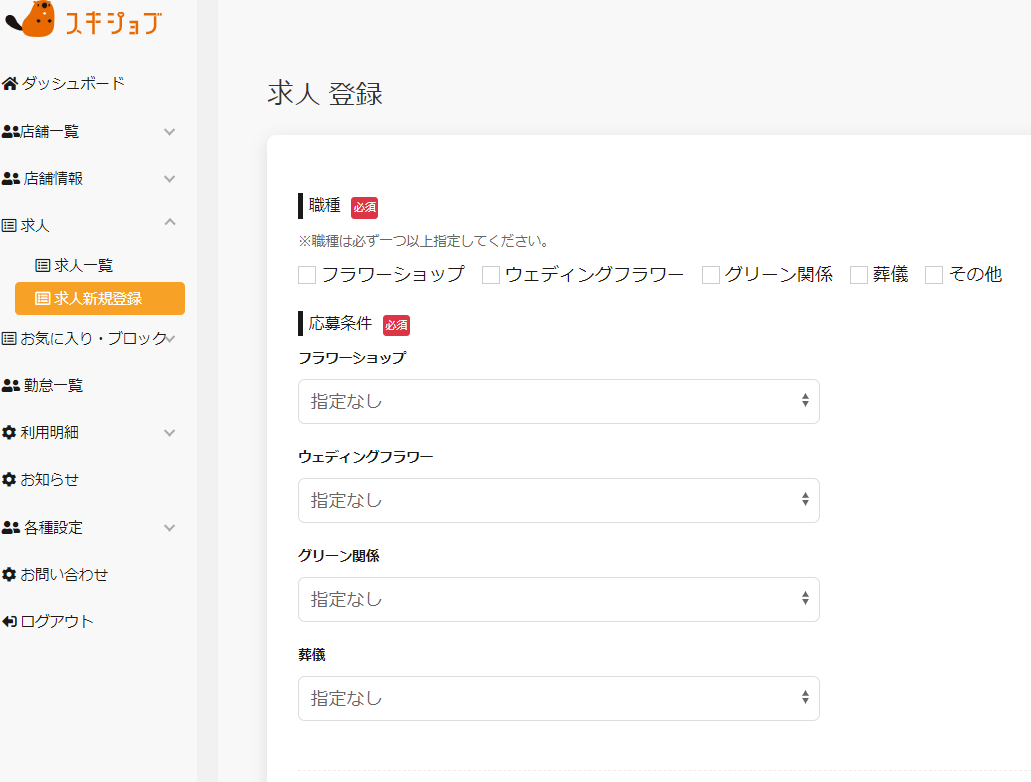Viewport: 1031px width, 782px height.
Task: Click the 利用明細 gear icon
Action: [x=9, y=433]
